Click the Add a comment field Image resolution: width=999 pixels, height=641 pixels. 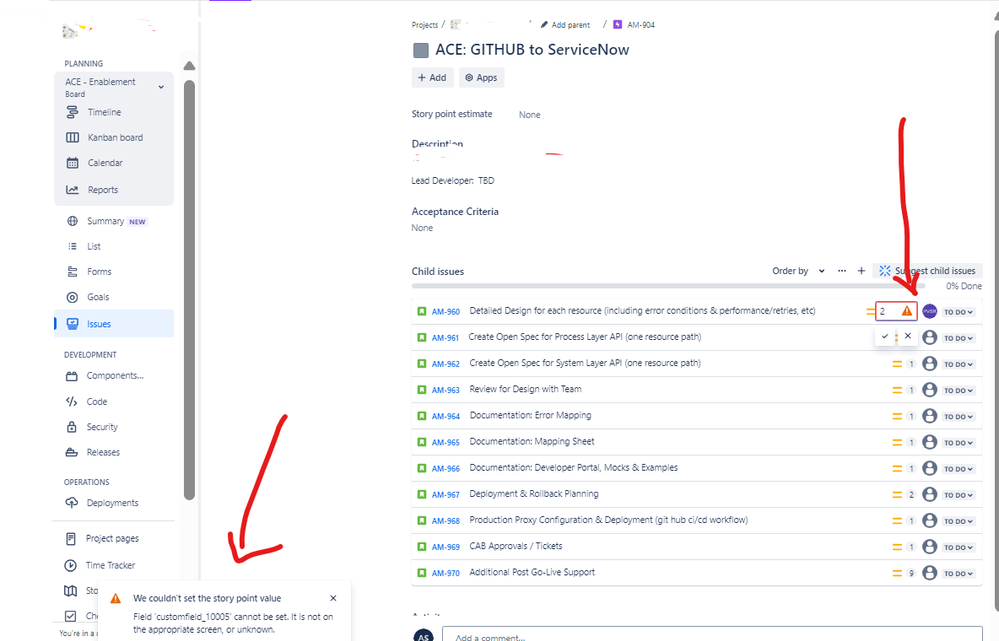click(712, 634)
